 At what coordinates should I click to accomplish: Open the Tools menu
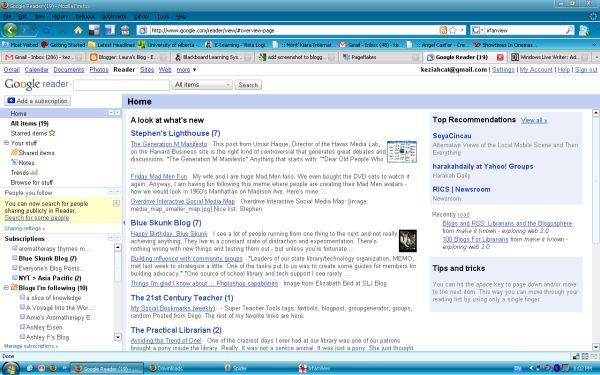163,16
